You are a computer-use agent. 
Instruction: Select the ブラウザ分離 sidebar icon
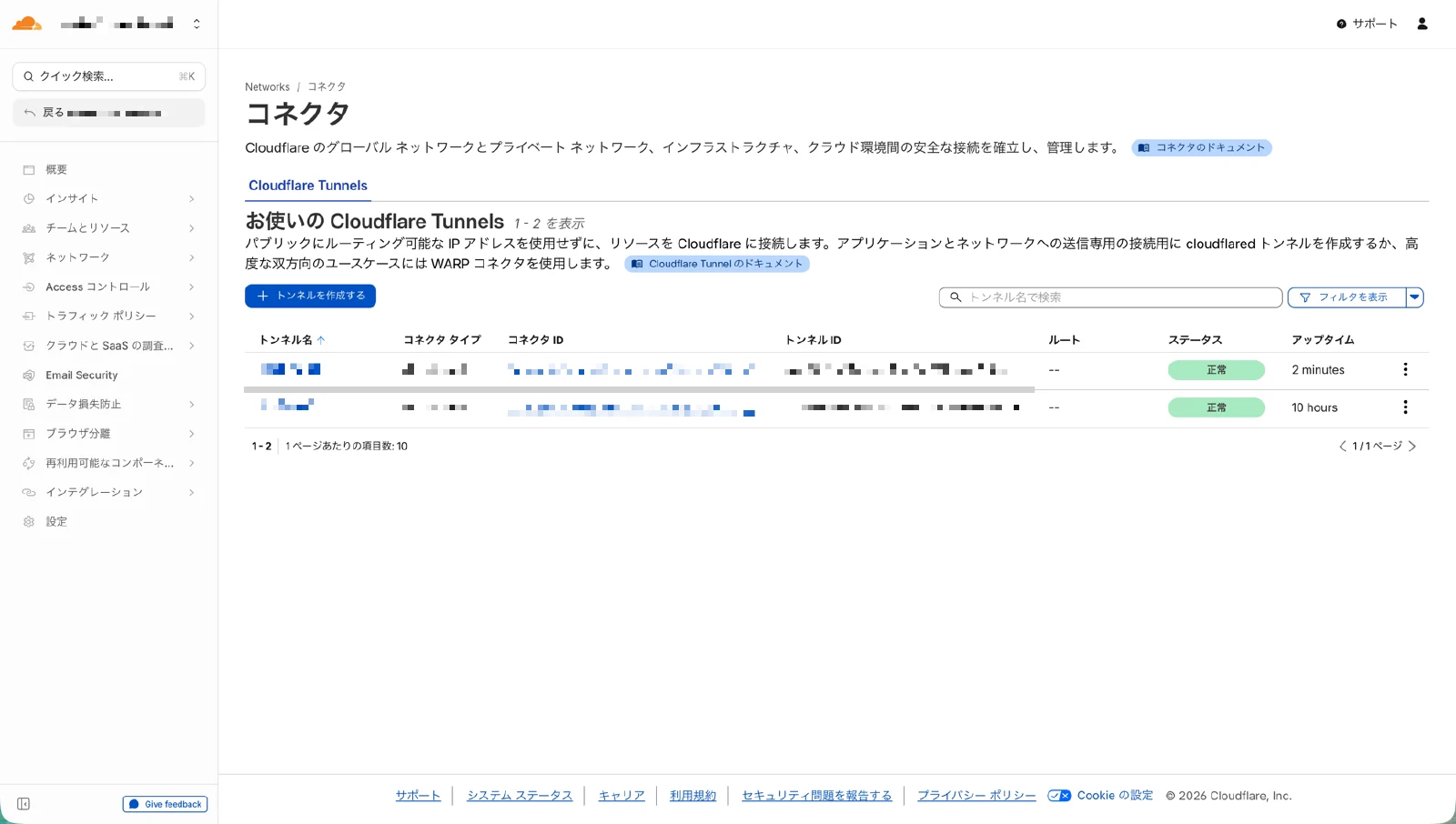[28, 434]
